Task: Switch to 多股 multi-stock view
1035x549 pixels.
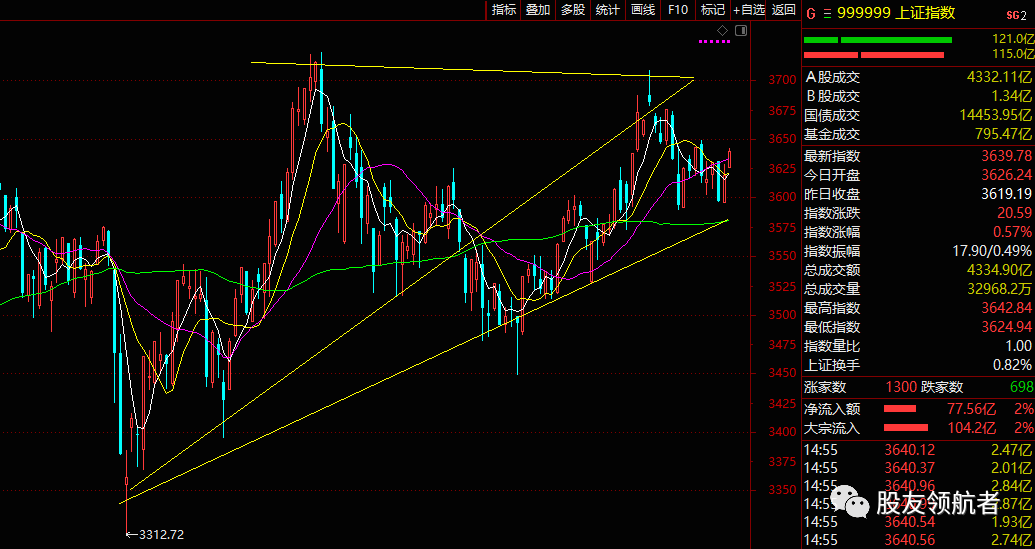Action: tap(573, 10)
